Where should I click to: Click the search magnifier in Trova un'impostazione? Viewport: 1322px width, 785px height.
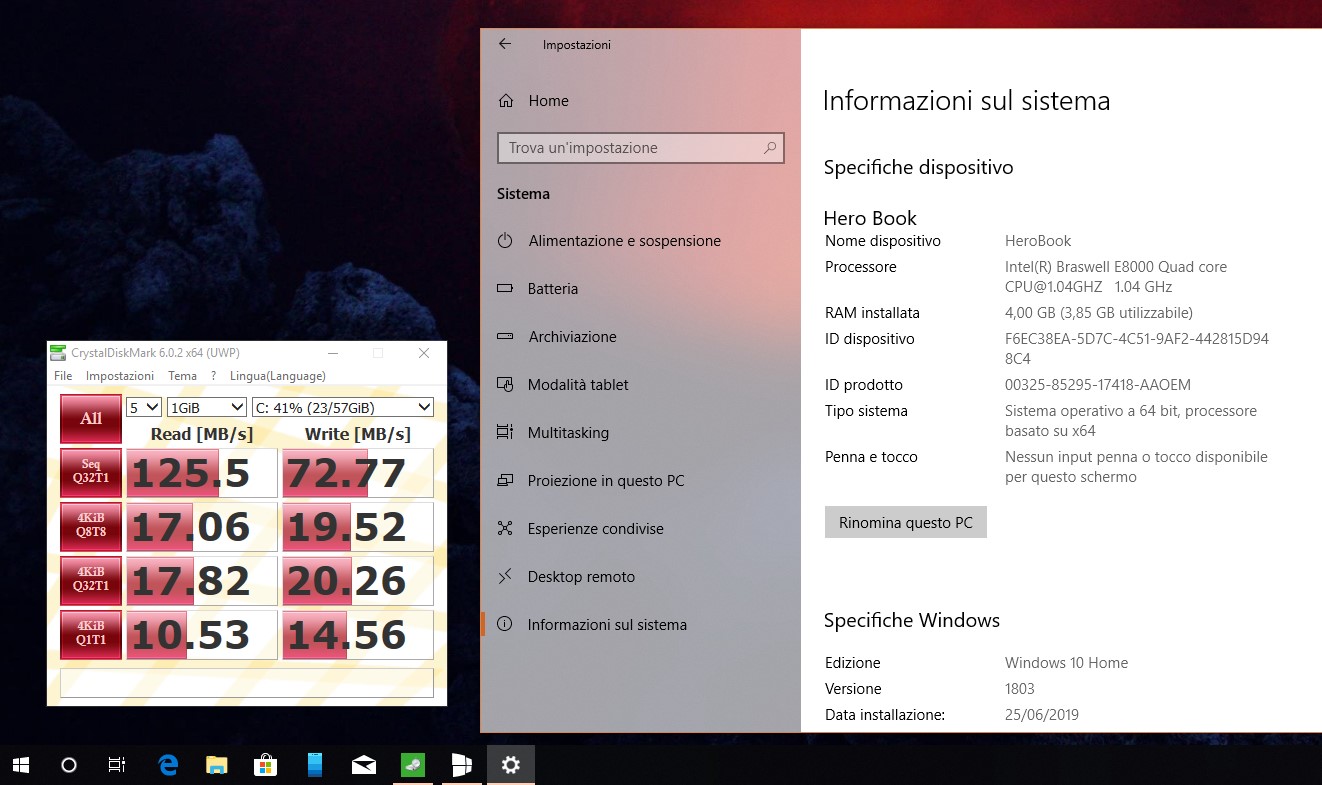point(770,148)
